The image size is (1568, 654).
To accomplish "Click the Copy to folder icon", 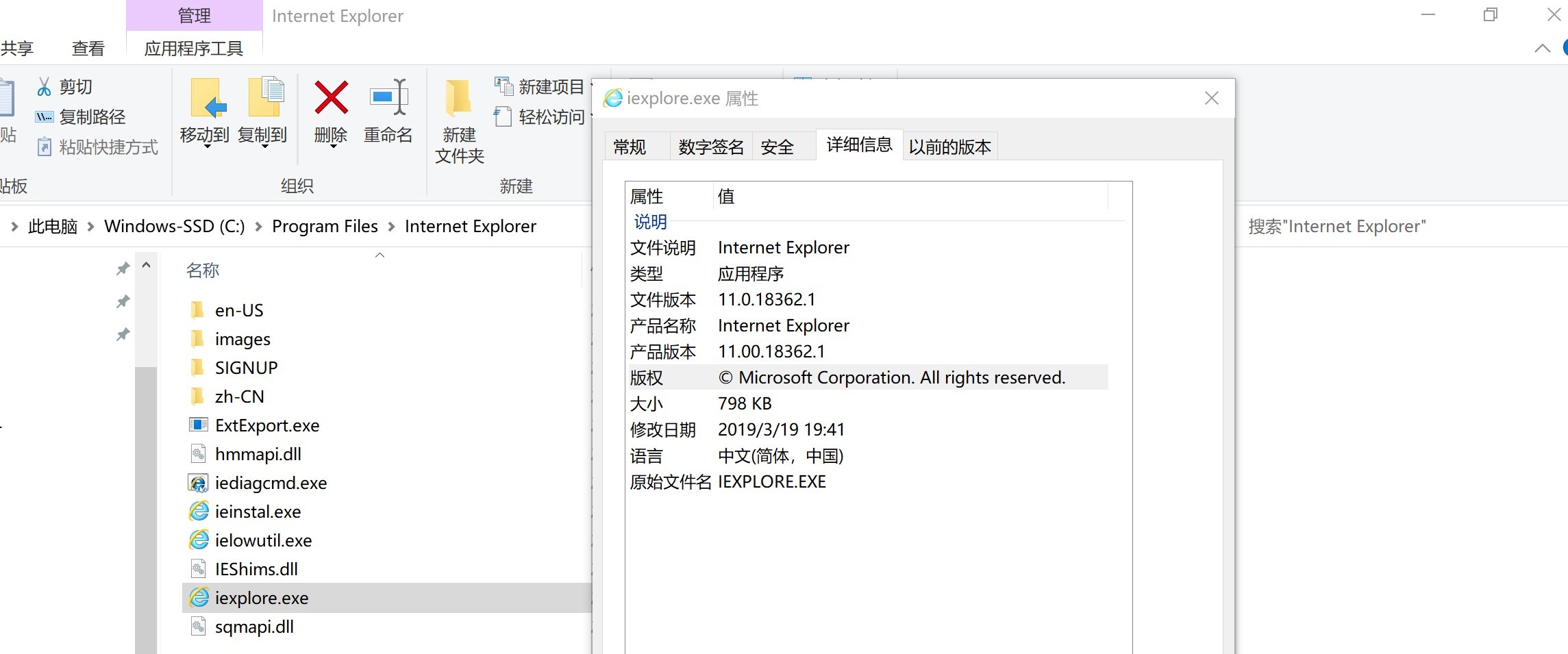I will [266, 97].
